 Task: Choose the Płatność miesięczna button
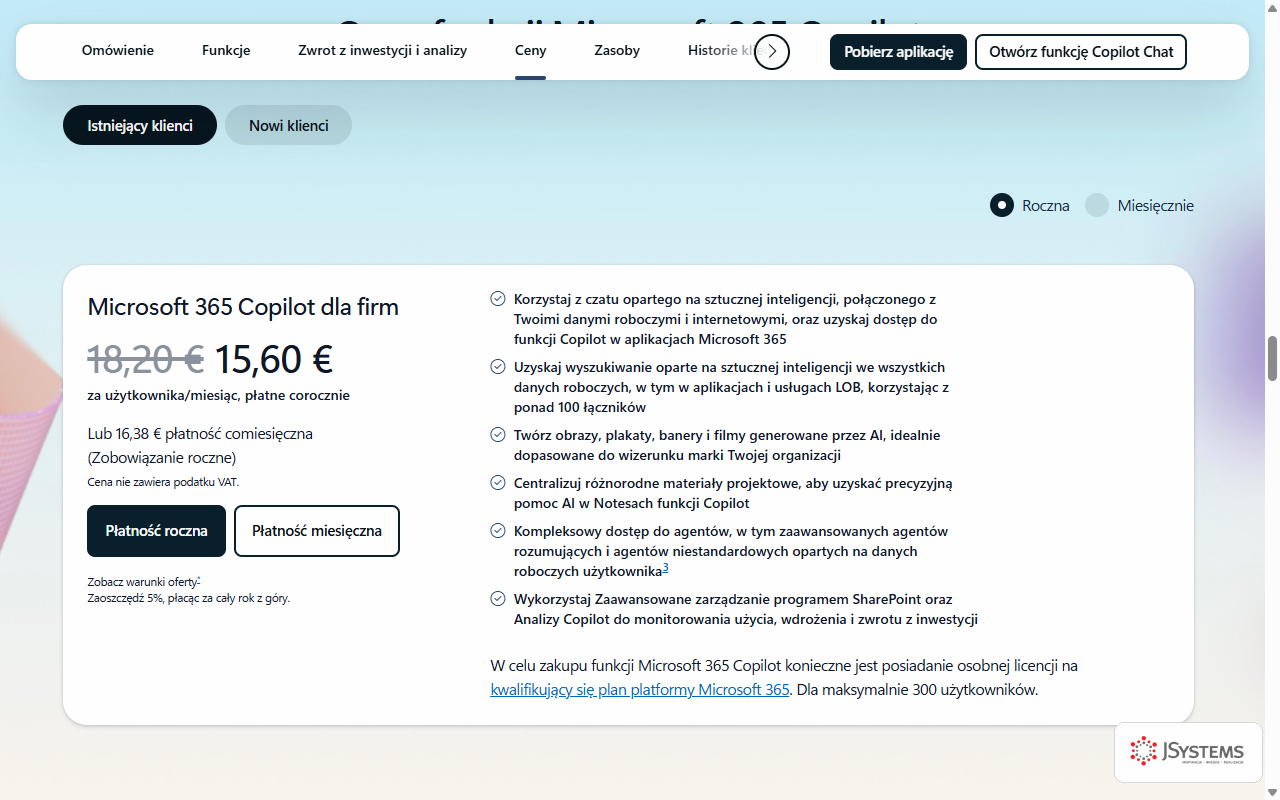pos(317,531)
